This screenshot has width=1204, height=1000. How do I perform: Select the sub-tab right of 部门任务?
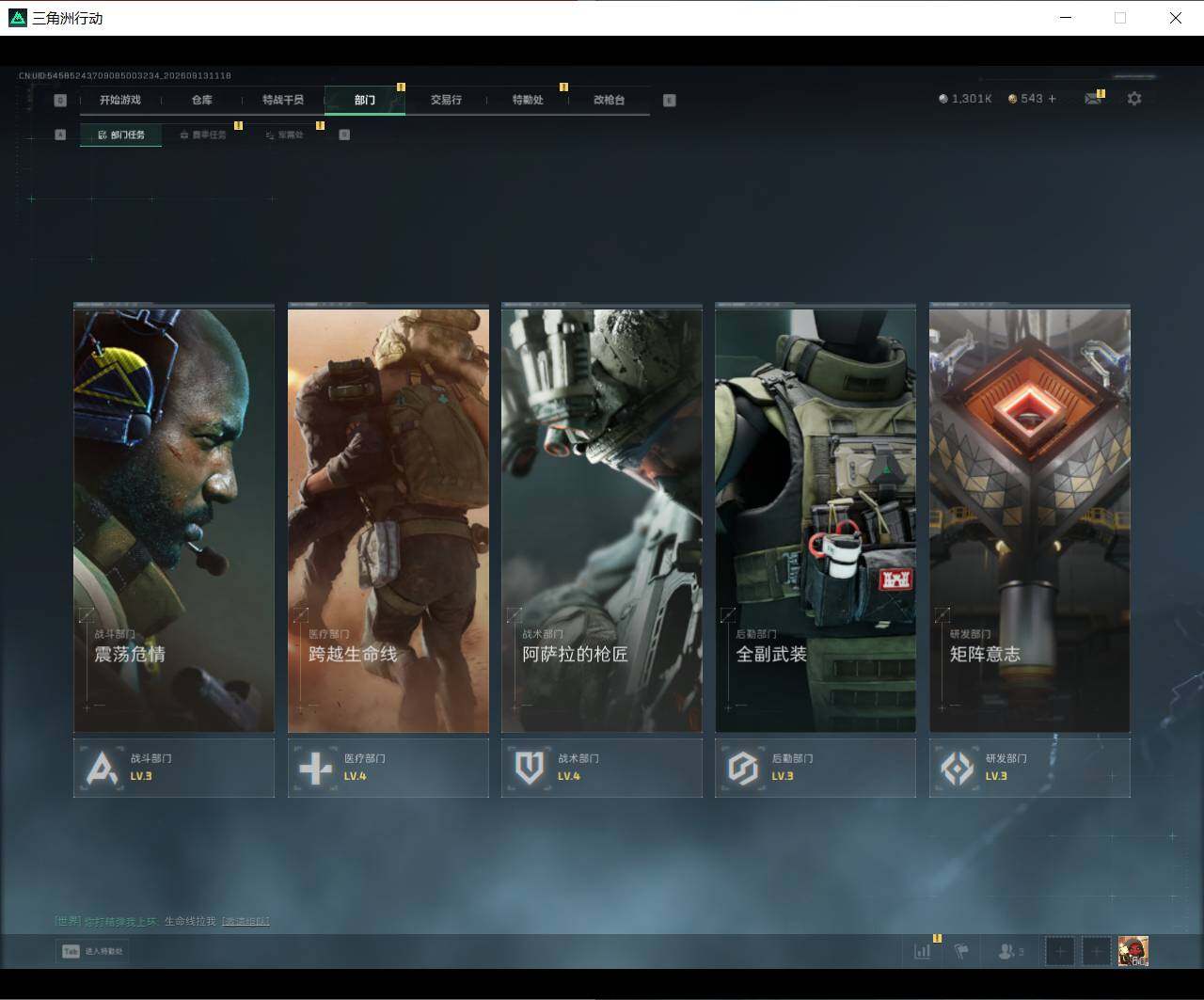tap(202, 135)
